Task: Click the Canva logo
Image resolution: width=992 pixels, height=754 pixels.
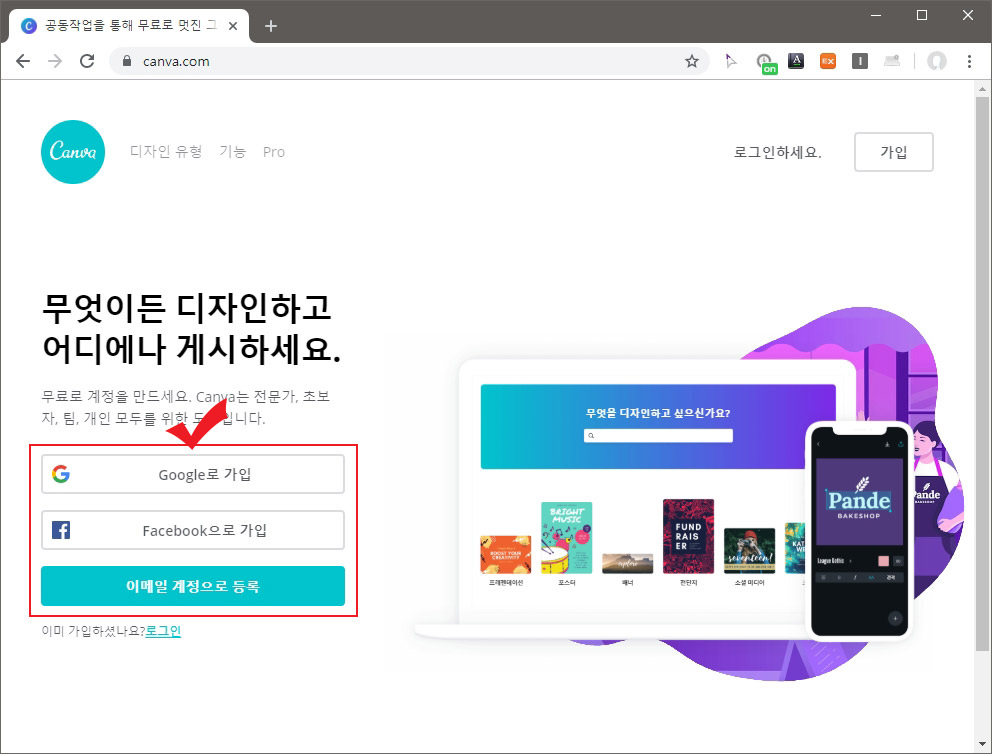Action: [x=73, y=152]
